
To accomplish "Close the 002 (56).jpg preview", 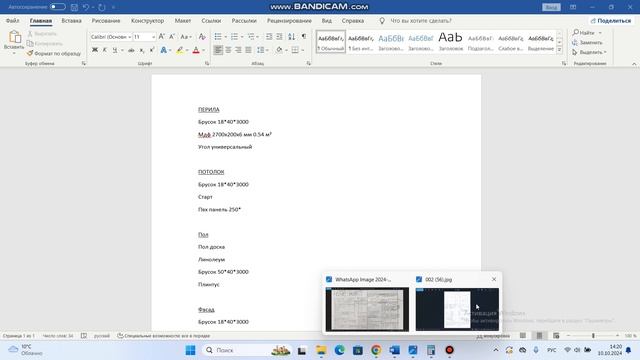I will point(494,279).
